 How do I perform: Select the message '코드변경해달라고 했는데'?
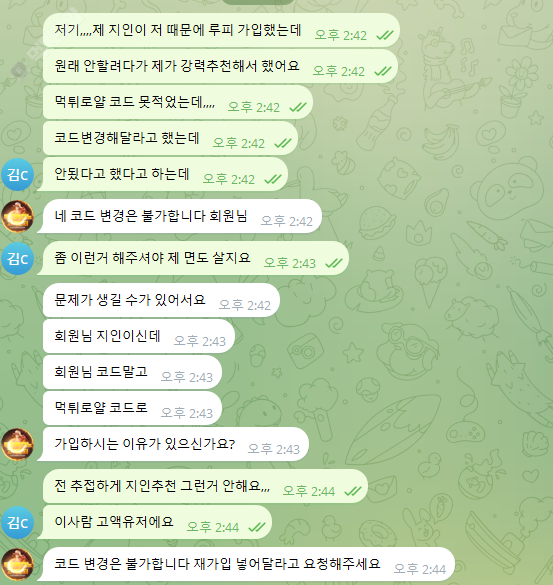pyautogui.click(x=170, y=138)
